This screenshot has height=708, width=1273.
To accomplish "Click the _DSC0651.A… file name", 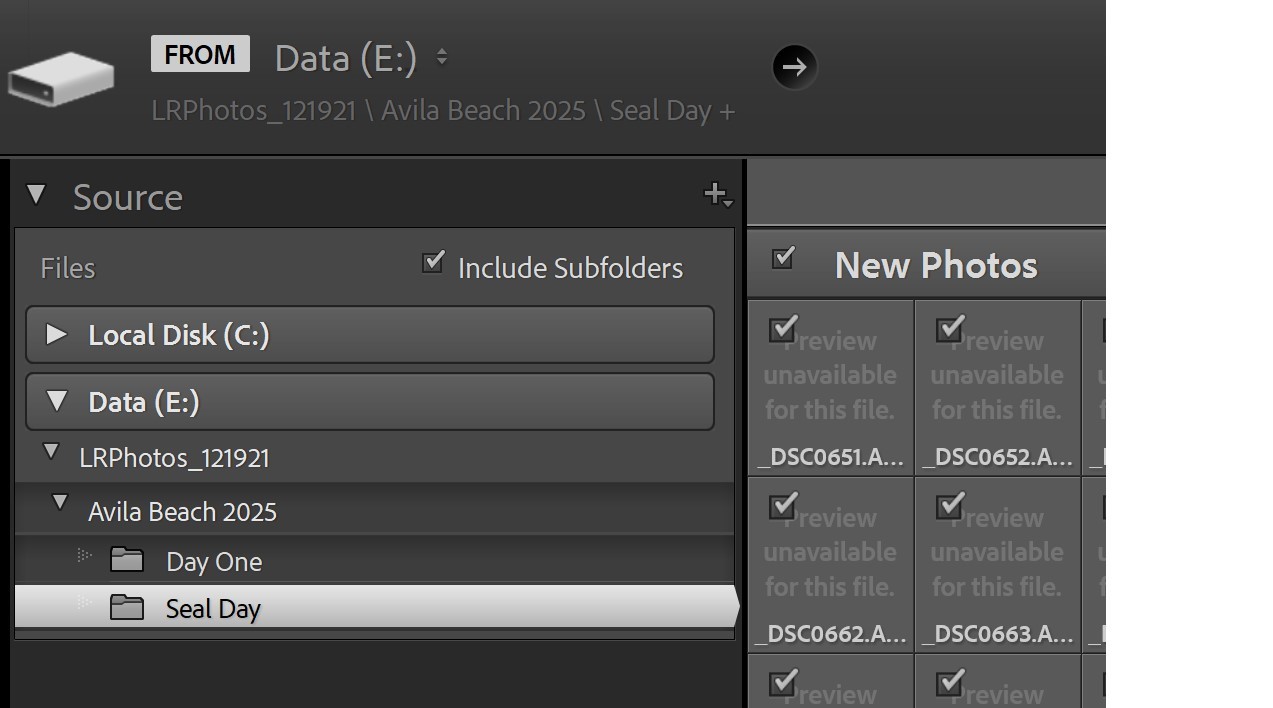I will point(831,458).
